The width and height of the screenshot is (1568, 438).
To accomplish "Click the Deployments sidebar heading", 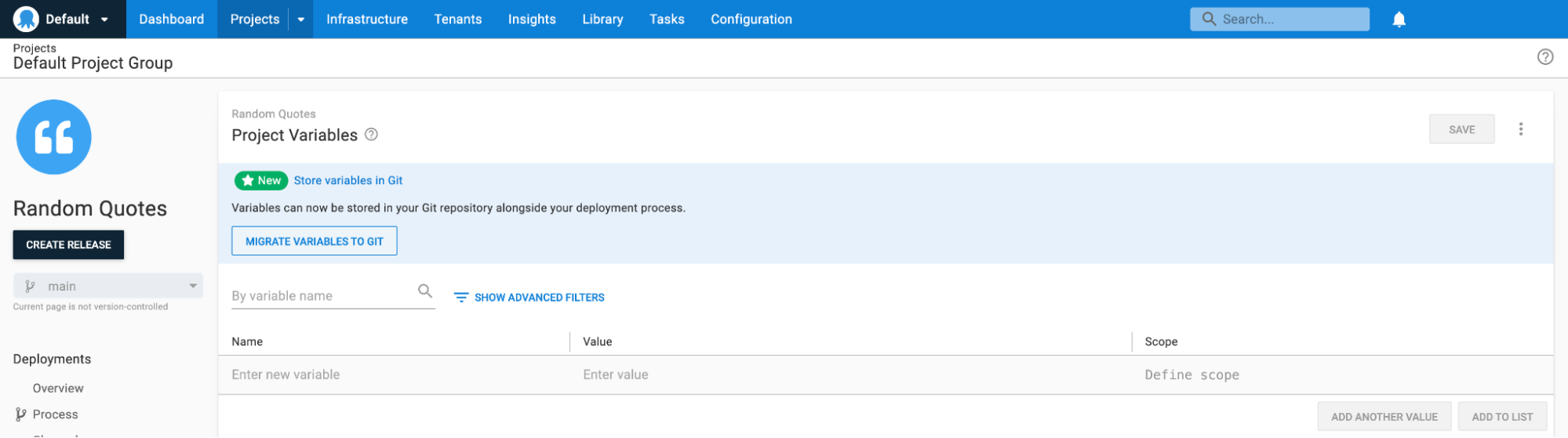I will tap(52, 359).
